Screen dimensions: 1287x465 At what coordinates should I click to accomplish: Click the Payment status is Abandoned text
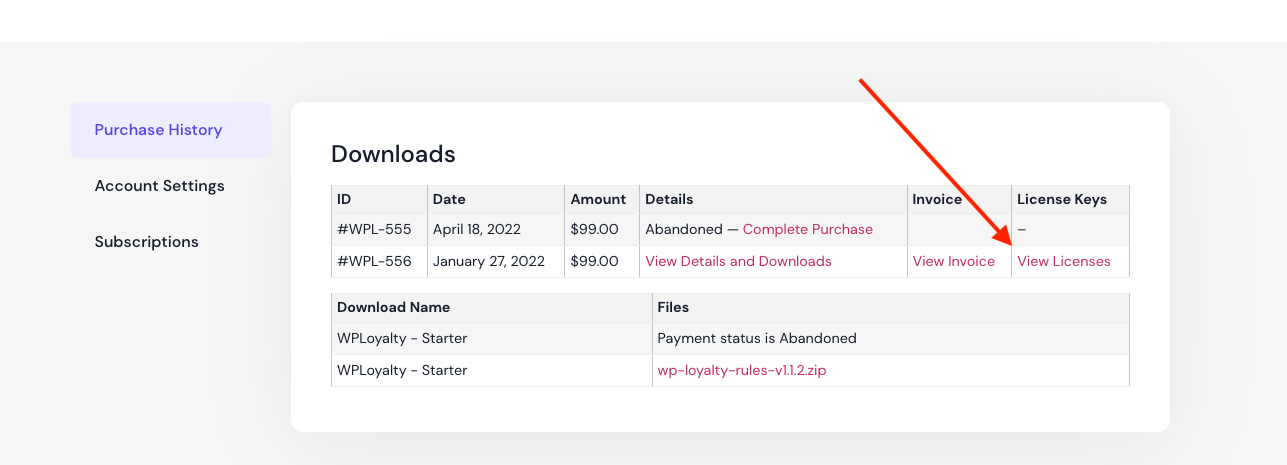(x=756, y=338)
